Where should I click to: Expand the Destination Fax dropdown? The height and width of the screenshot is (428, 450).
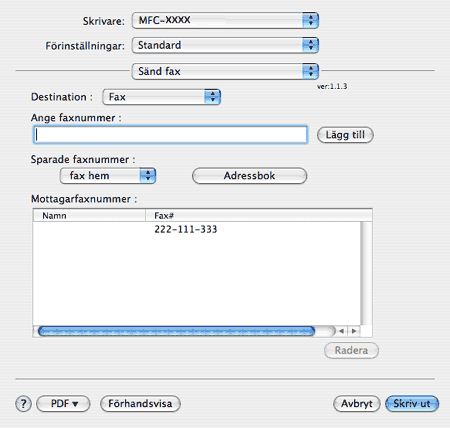pyautogui.click(x=162, y=97)
